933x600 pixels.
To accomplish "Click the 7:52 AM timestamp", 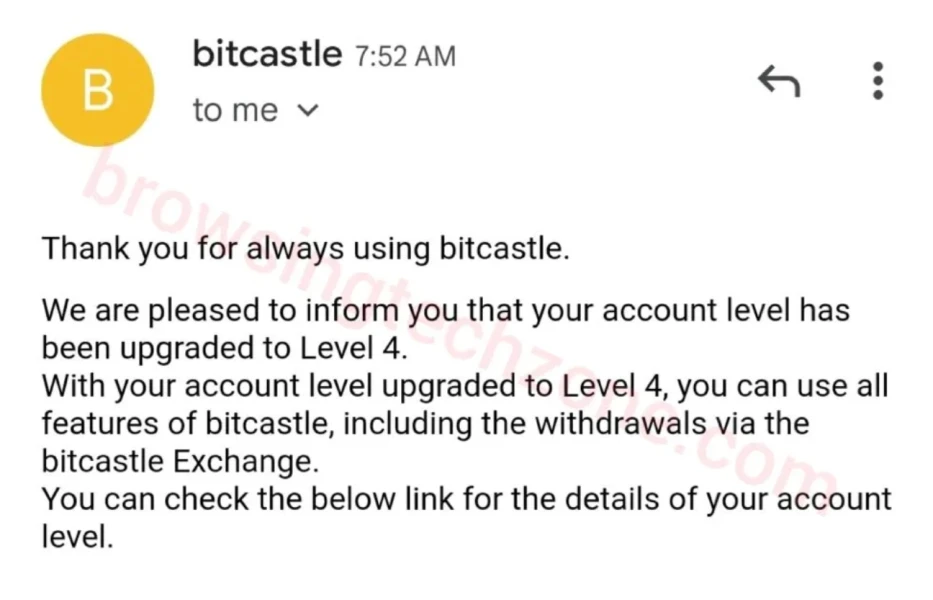I will point(405,56).
